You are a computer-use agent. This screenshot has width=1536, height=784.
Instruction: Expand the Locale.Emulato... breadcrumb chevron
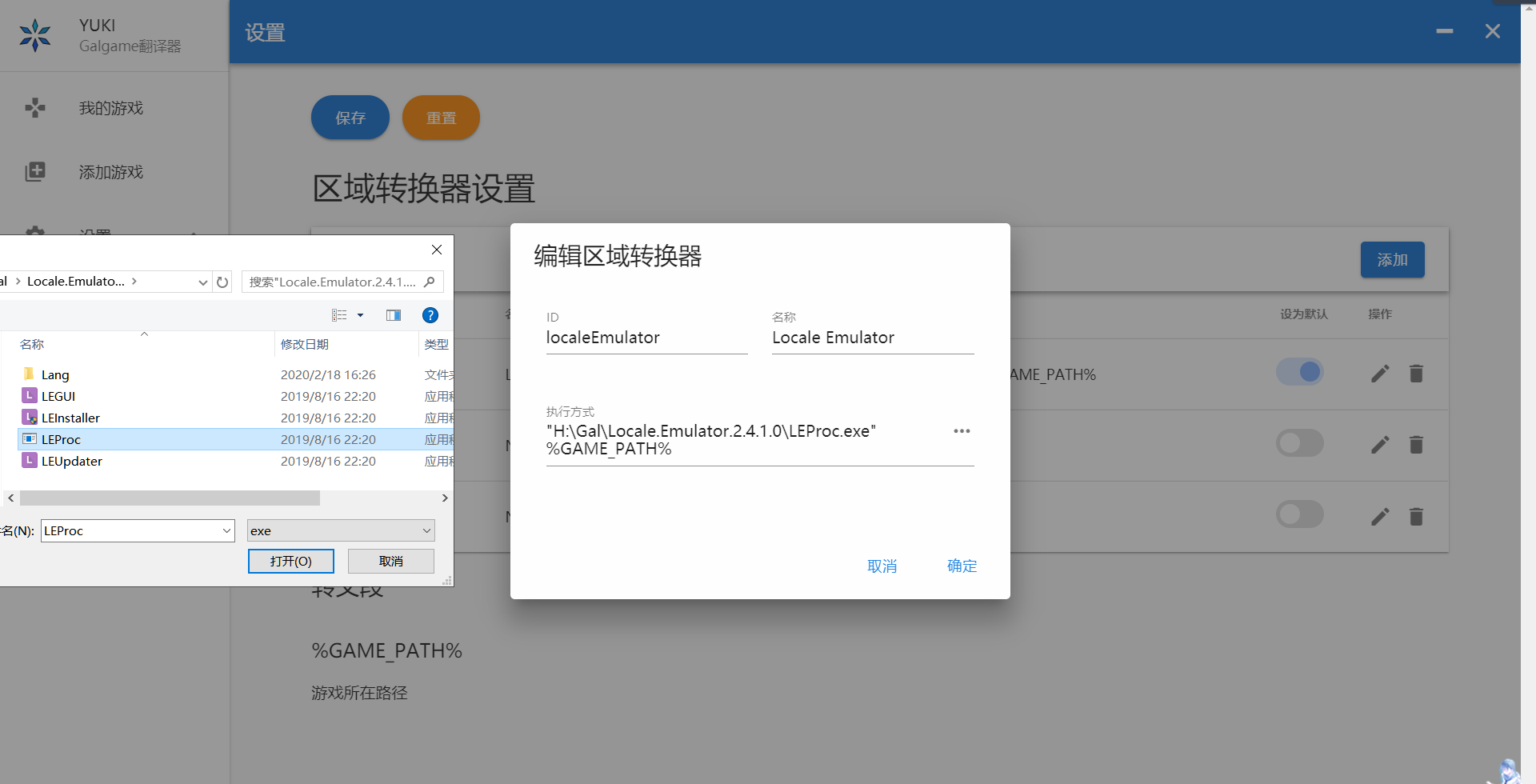(x=134, y=281)
